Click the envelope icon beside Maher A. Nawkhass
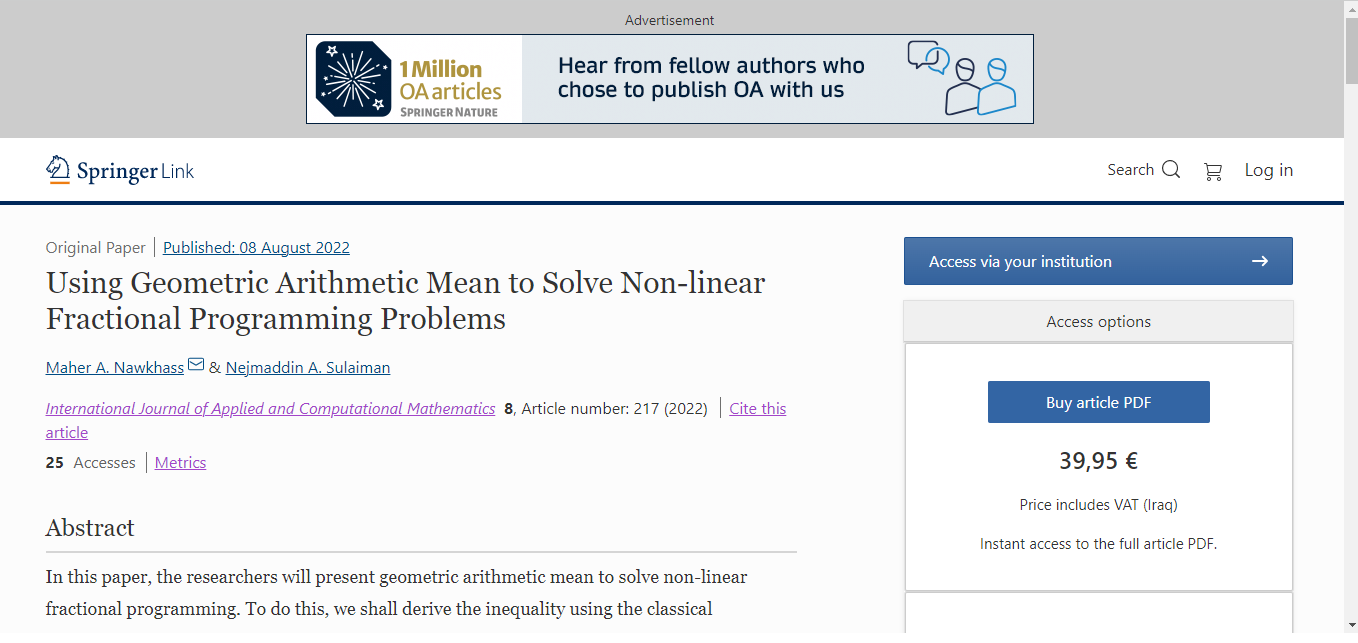This screenshot has width=1358, height=643. pos(196,365)
